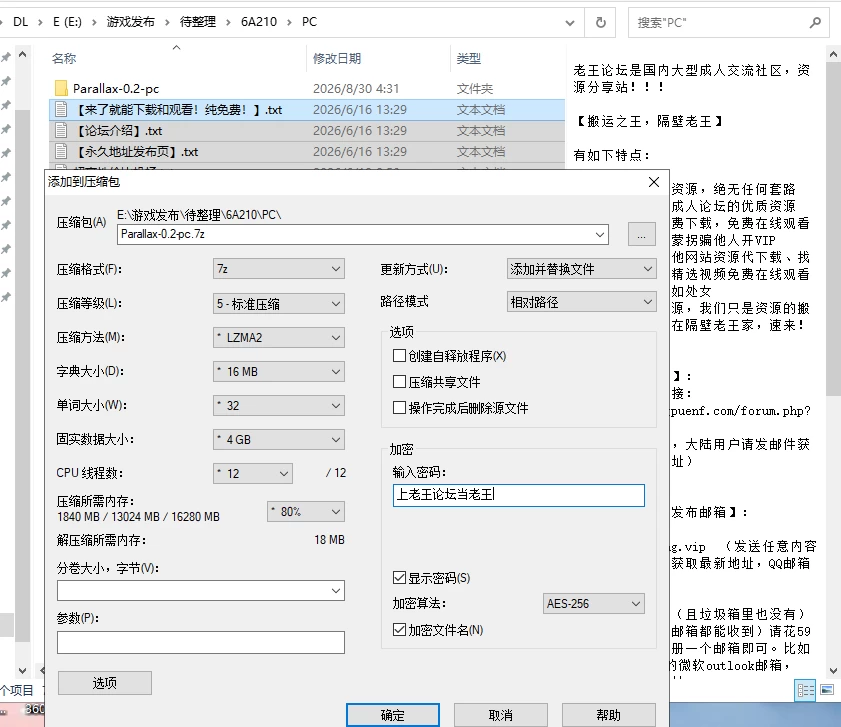841x727 pixels.
Task: Open the 压缩格式 7z dropdown
Action: pos(278,269)
